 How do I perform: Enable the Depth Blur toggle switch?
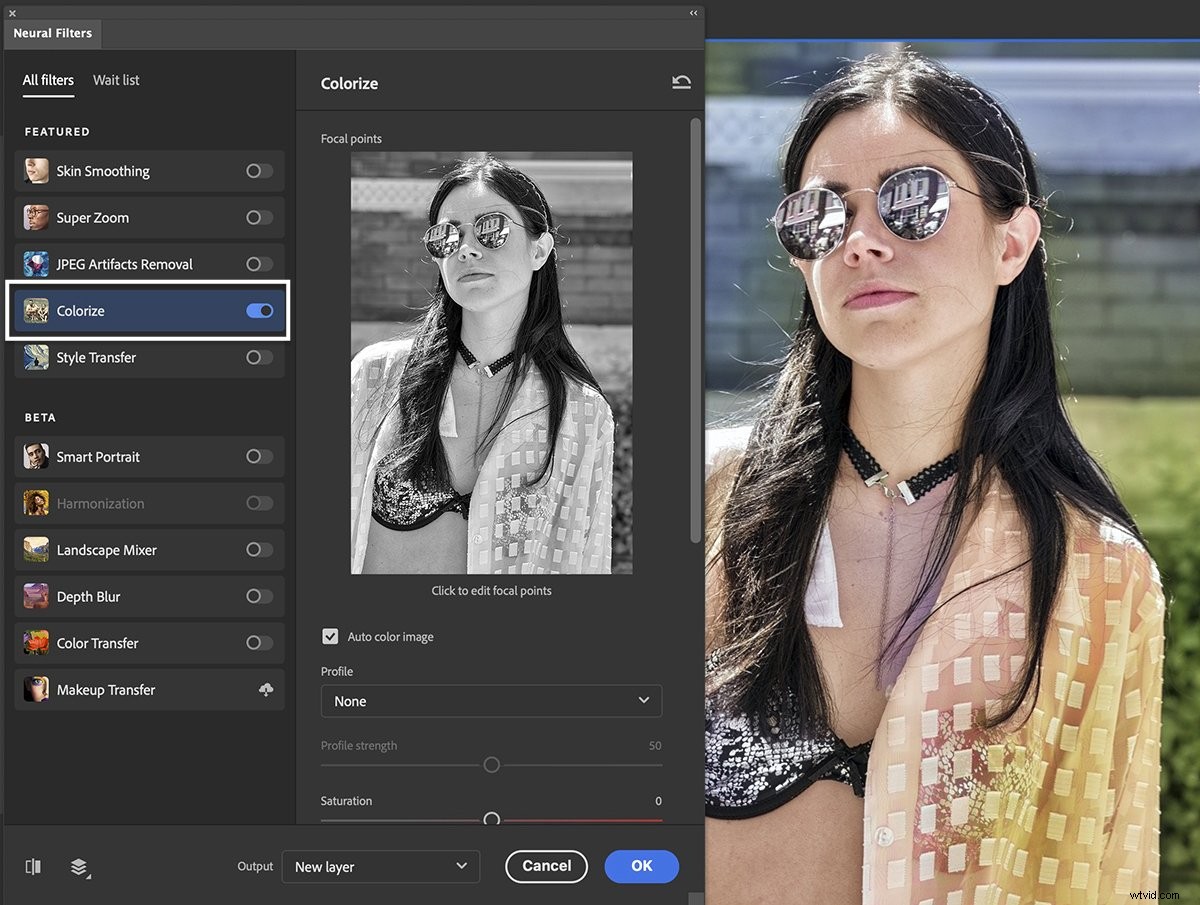pyautogui.click(x=259, y=596)
